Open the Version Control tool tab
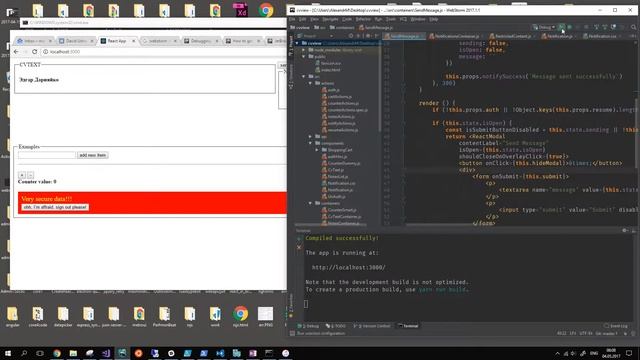The height and width of the screenshot is (360, 640). click(x=372, y=326)
